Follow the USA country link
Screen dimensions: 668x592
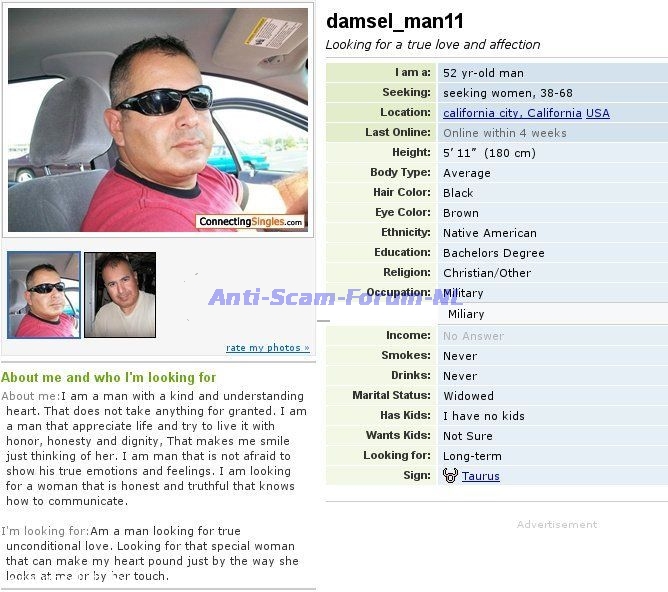(x=597, y=113)
